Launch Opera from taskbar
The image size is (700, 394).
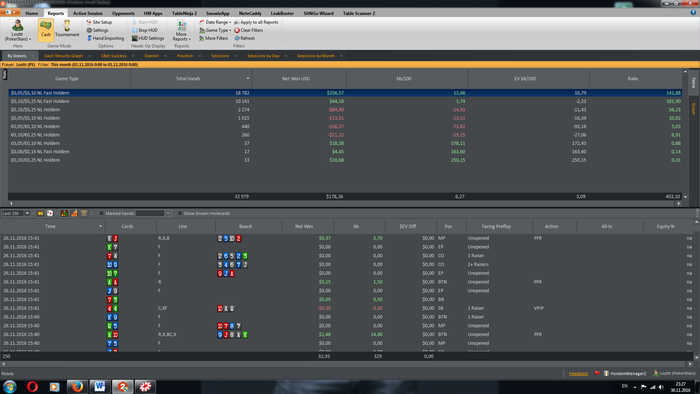tap(32, 386)
